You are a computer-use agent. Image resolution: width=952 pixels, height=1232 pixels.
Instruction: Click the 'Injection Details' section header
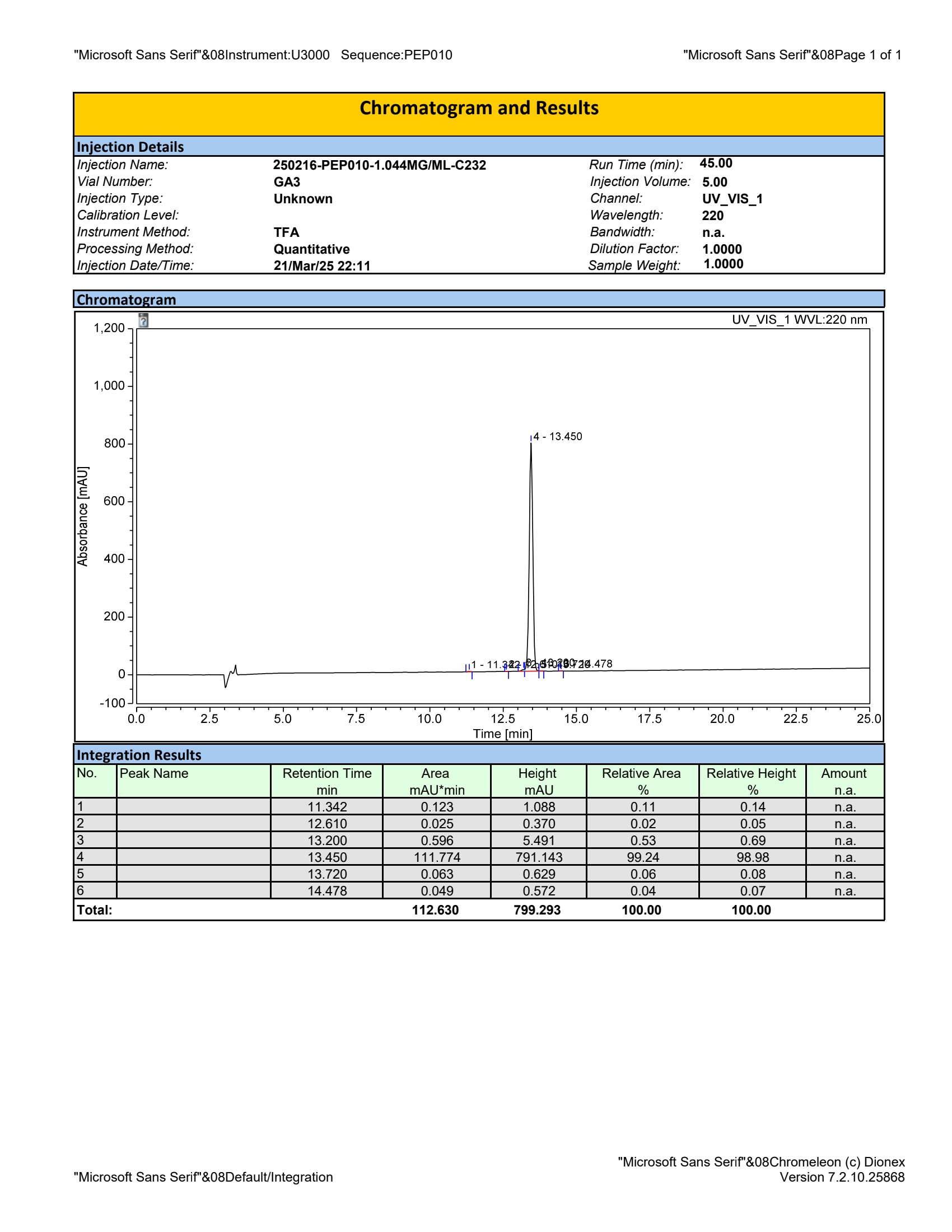pyautogui.click(x=130, y=147)
